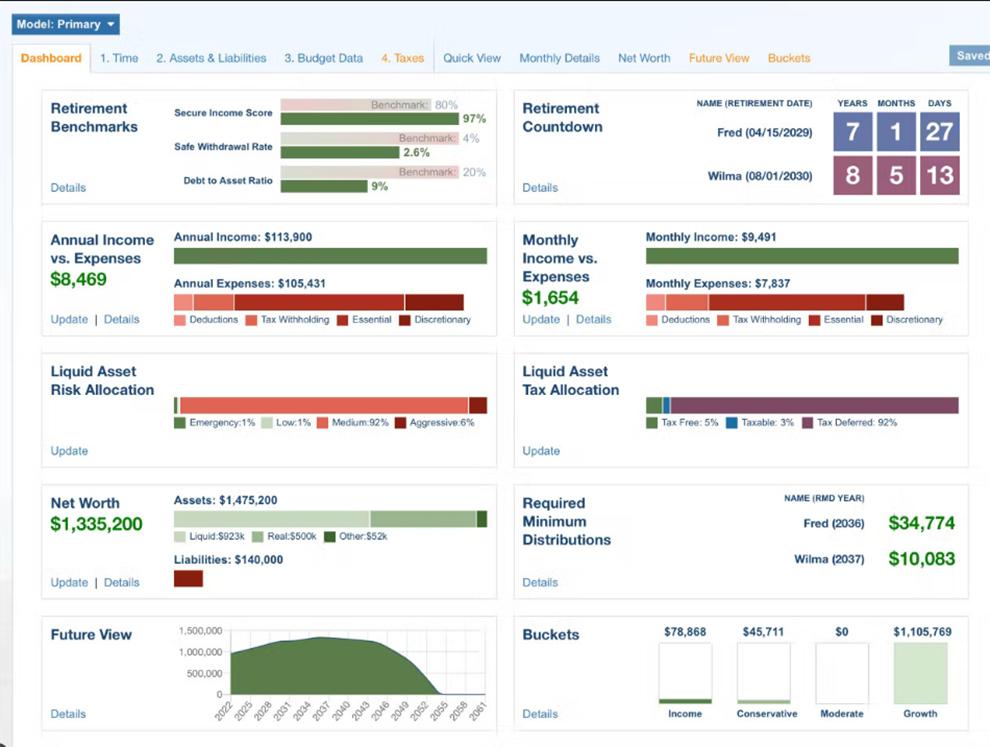Open the Quick View tab
Viewport: 990px width, 747px height.
coord(472,58)
